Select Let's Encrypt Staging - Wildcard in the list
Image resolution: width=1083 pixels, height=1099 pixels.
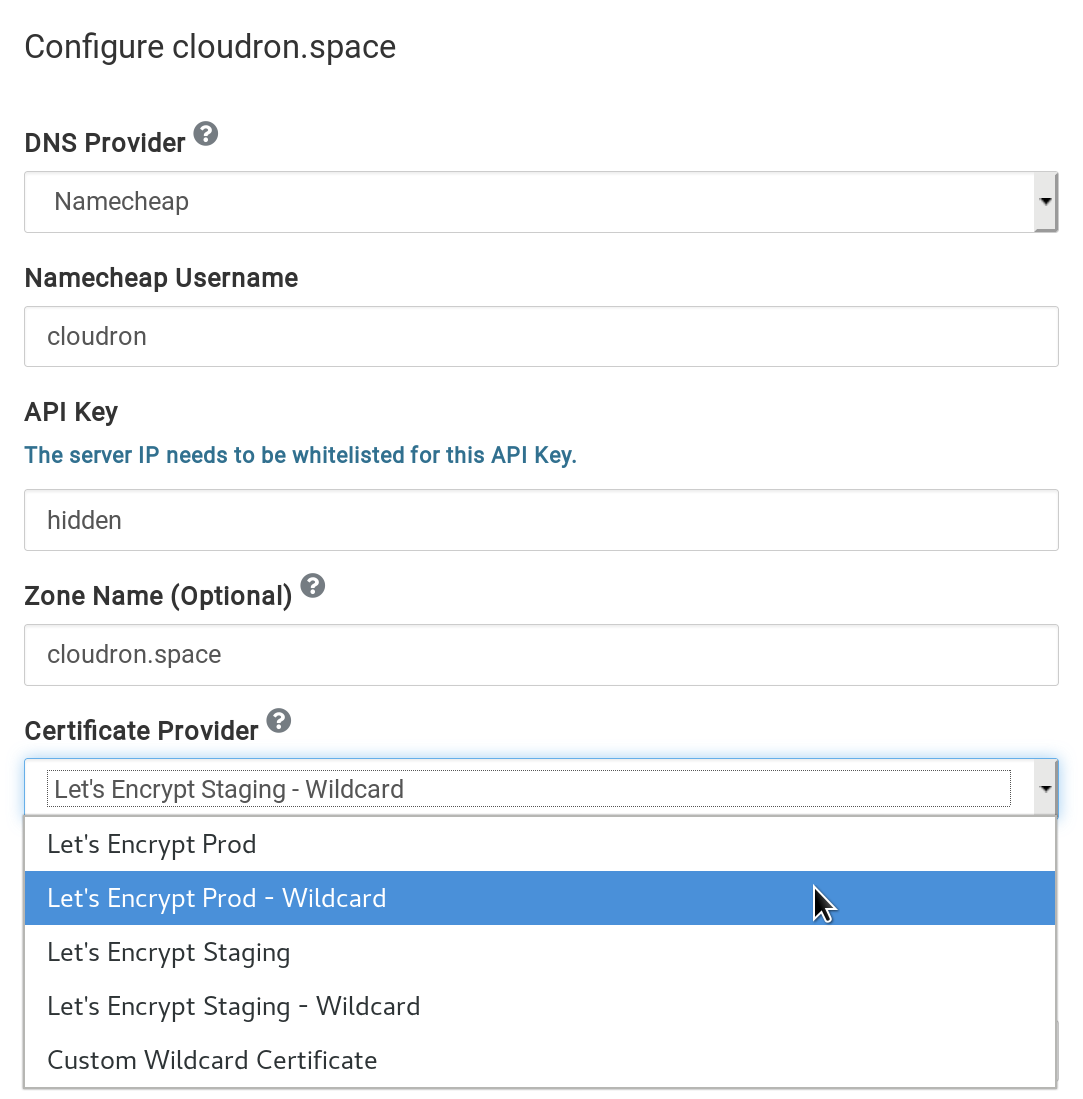click(234, 1006)
